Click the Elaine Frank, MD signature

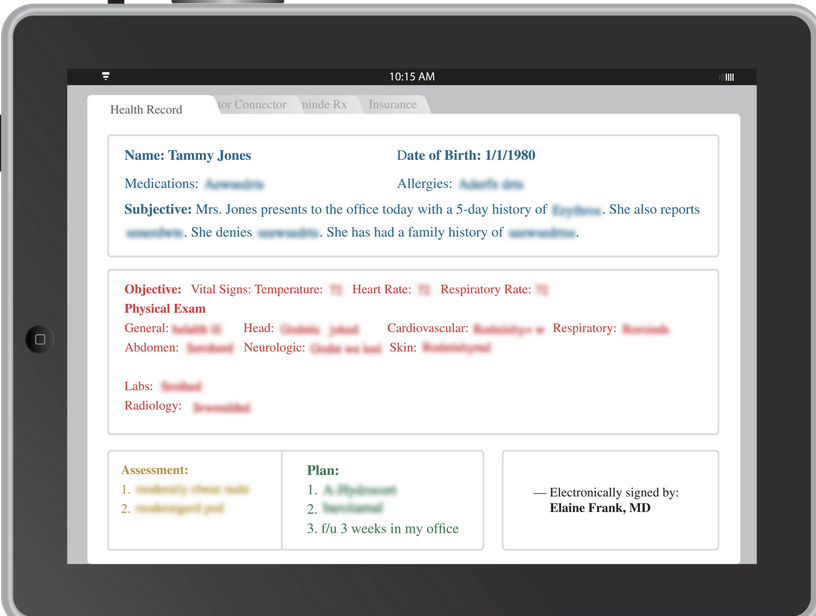[600, 508]
